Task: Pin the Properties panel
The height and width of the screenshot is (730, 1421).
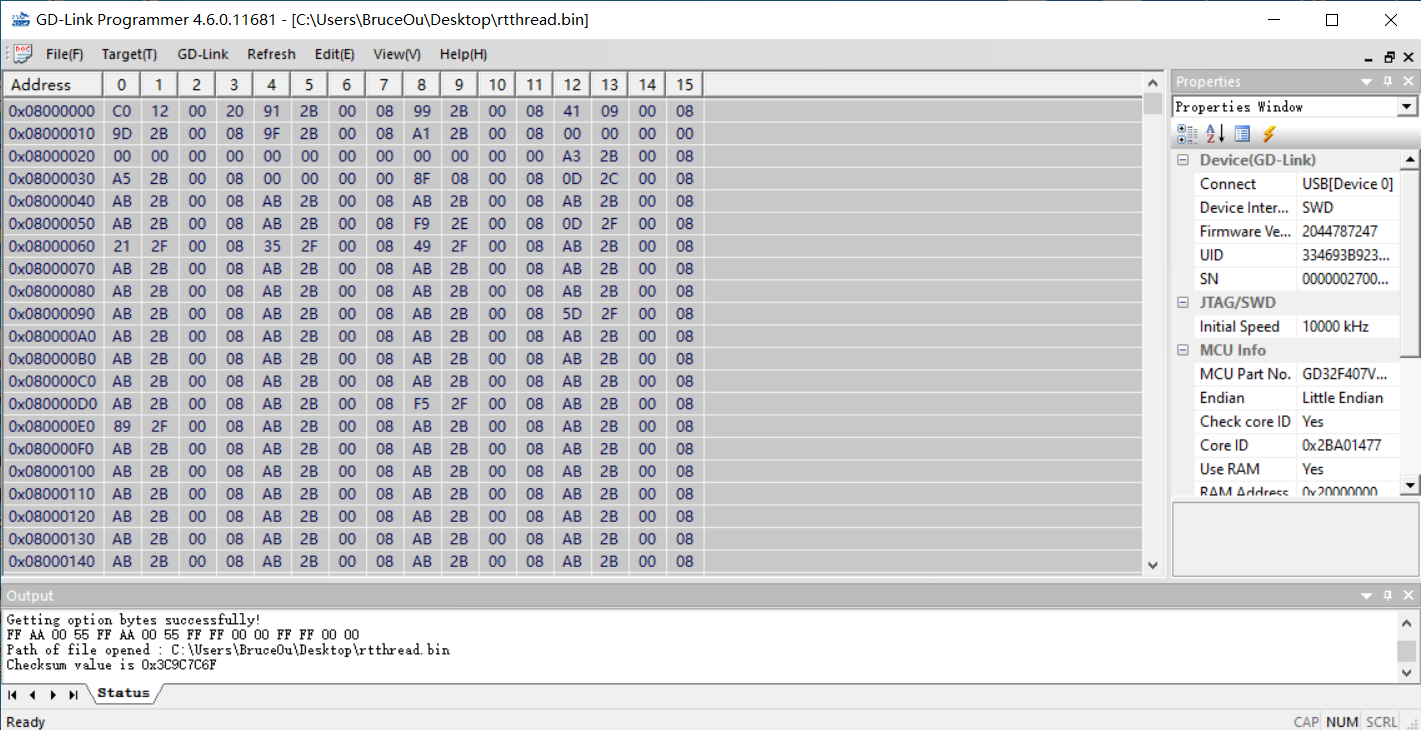Action: [x=1388, y=81]
